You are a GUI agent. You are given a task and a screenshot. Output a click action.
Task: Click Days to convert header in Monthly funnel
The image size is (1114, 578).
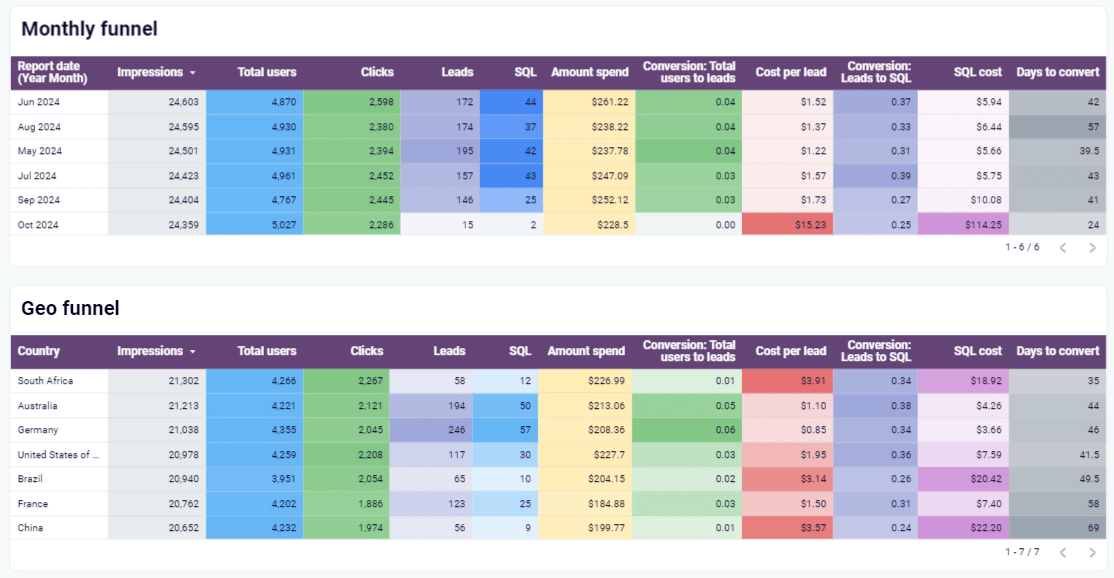(1057, 72)
